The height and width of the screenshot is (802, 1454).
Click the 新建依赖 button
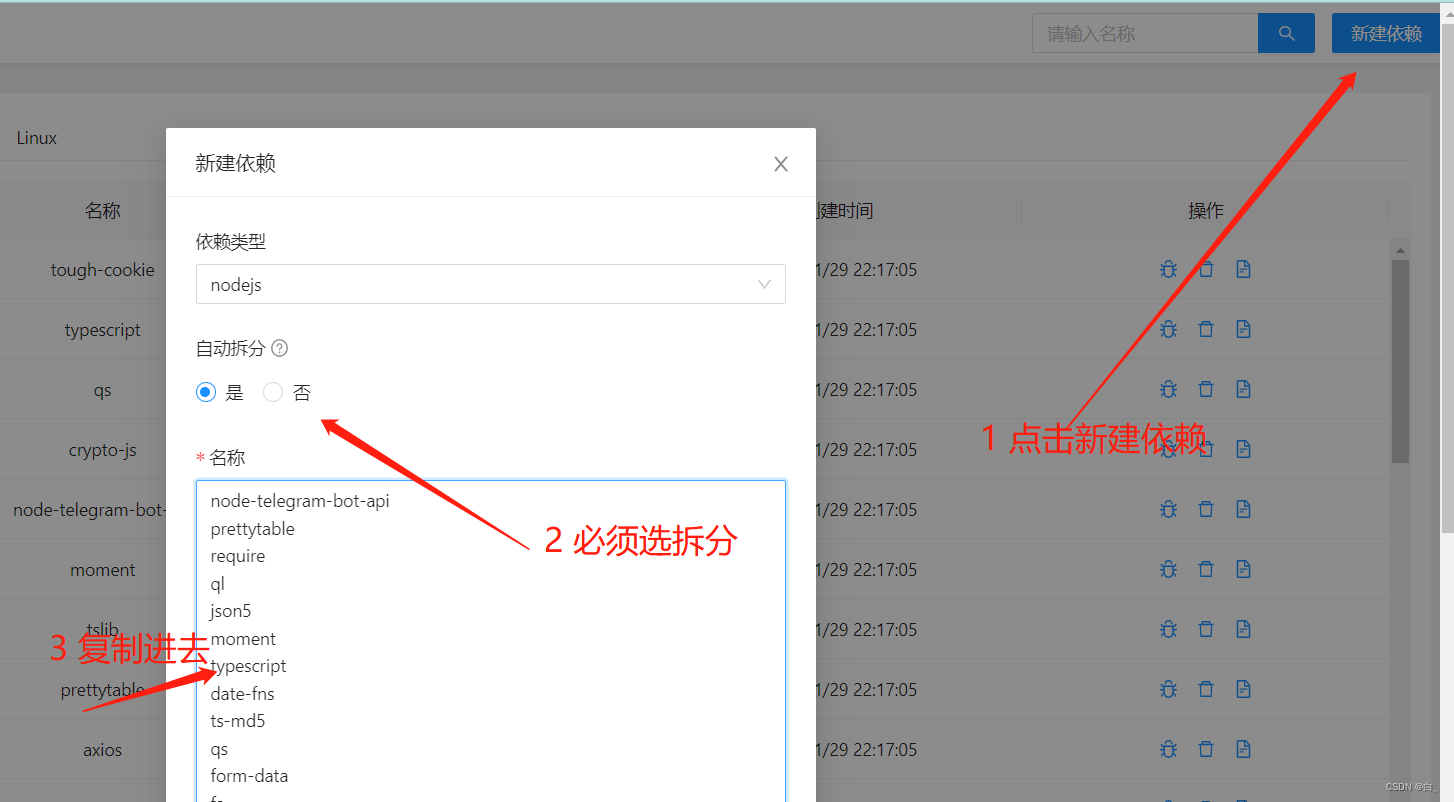(1386, 34)
